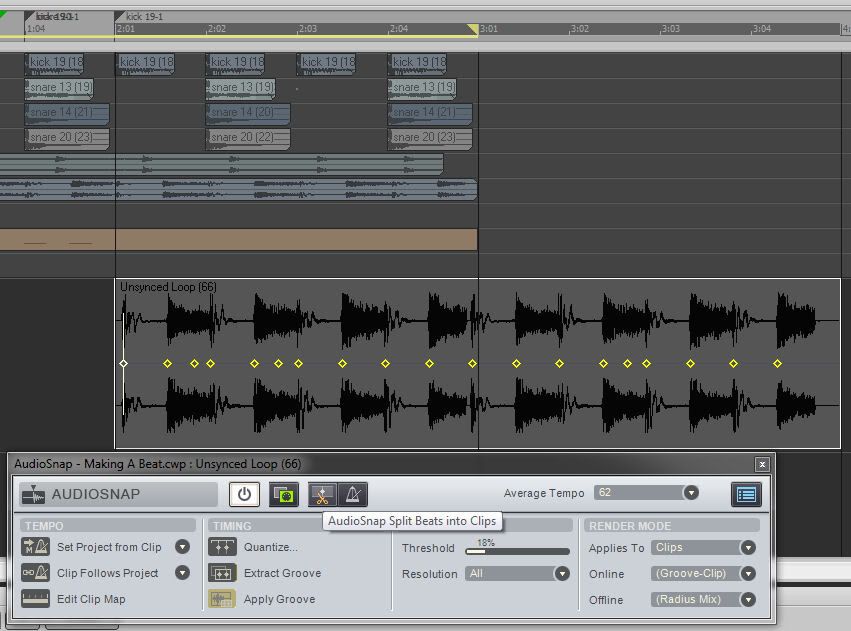This screenshot has height=631, width=851.
Task: Open the Applies To Clips dropdown
Action: click(x=747, y=548)
